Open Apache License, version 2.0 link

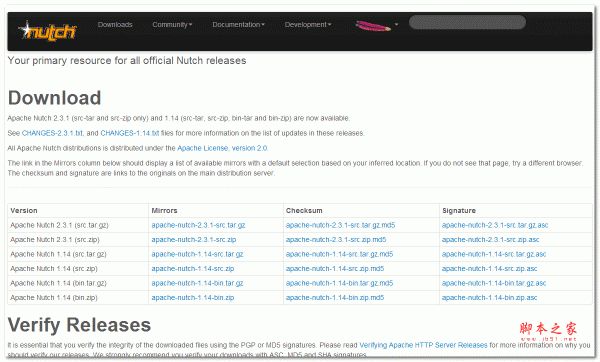[222, 148]
